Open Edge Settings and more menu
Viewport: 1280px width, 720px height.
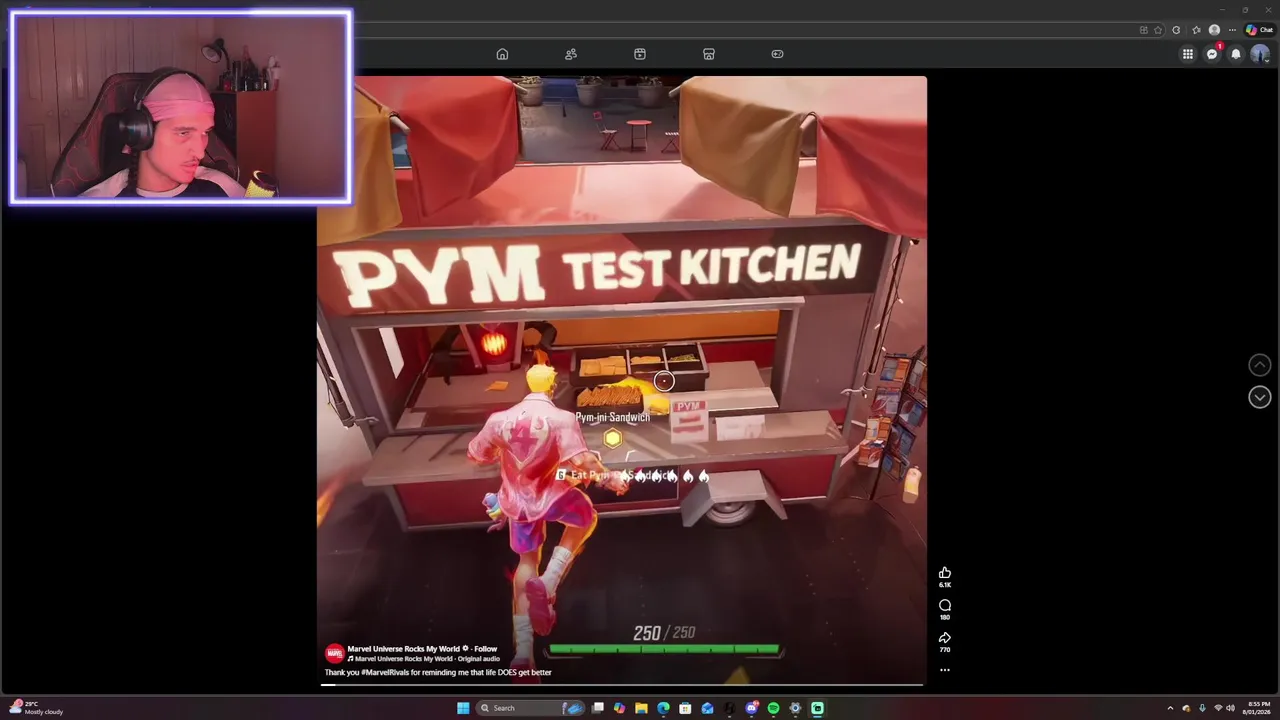(1232, 30)
